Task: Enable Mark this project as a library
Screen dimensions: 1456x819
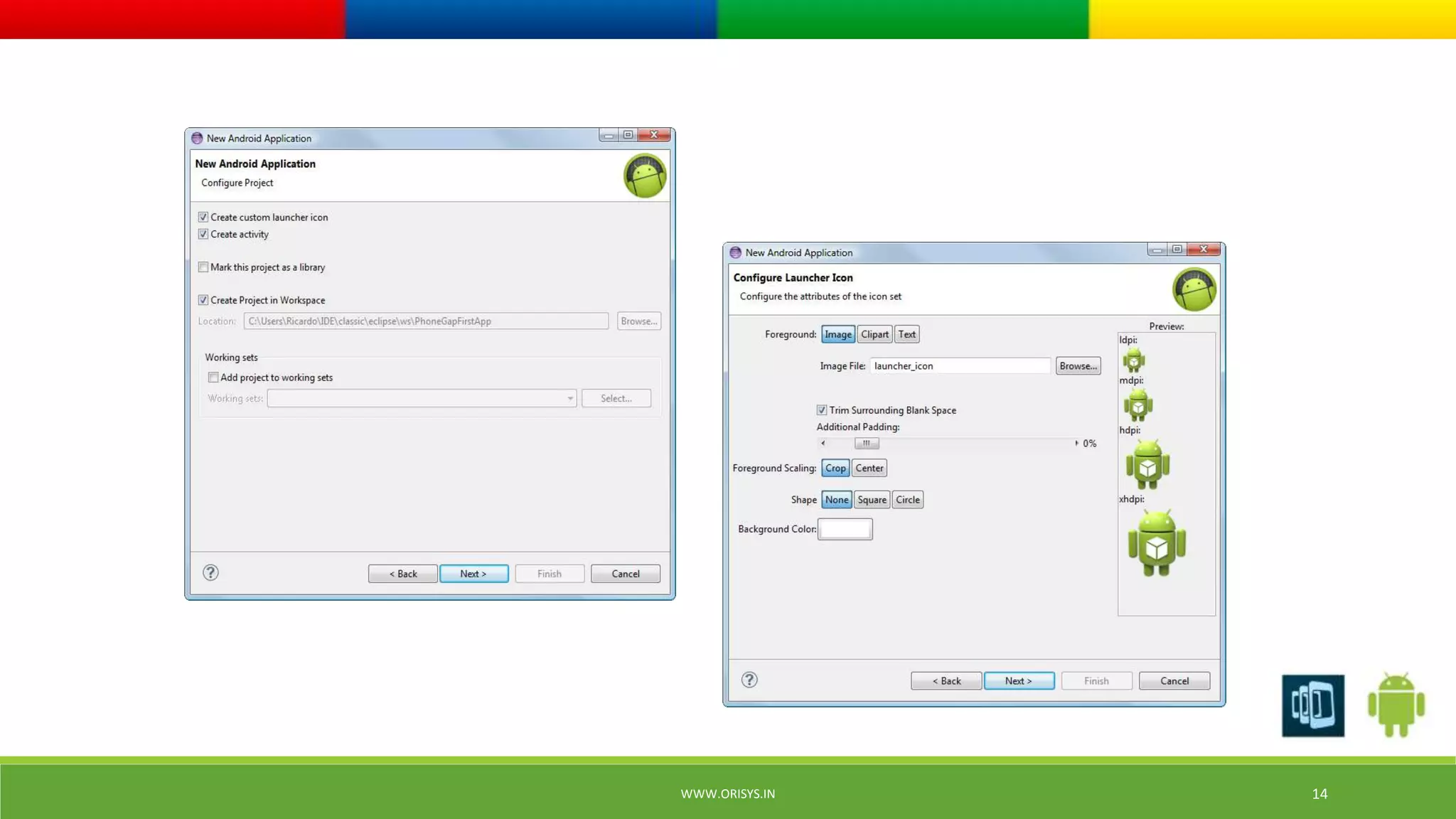Action: [203, 267]
